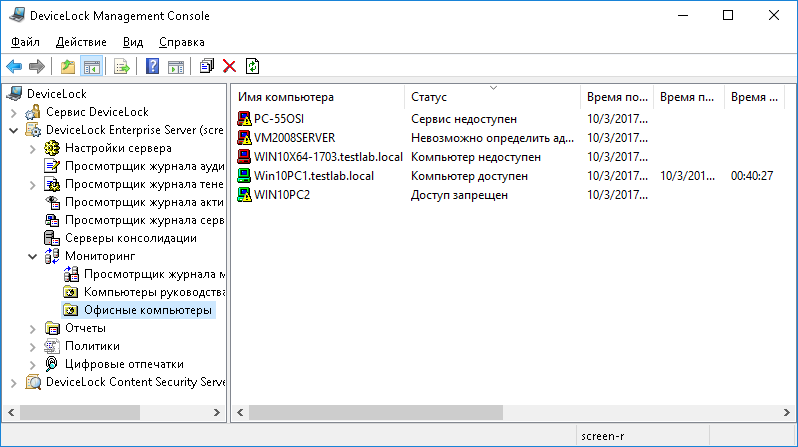Open the Вид menu
The width and height of the screenshot is (798, 447).
point(133,42)
